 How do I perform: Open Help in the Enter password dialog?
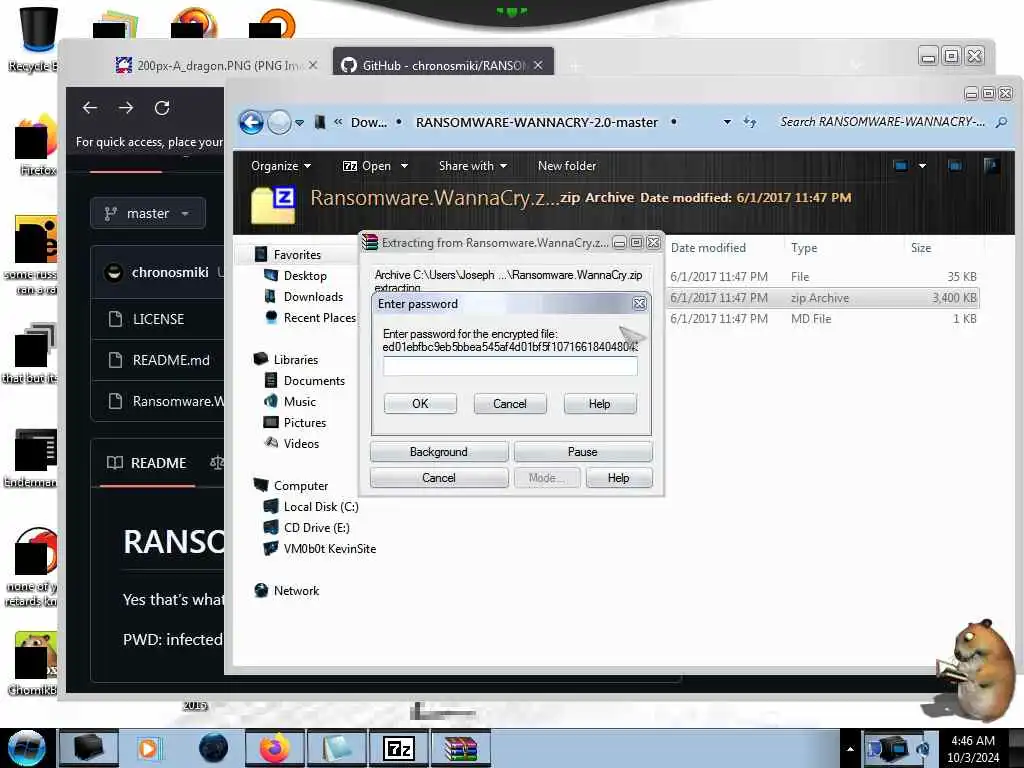coord(599,404)
